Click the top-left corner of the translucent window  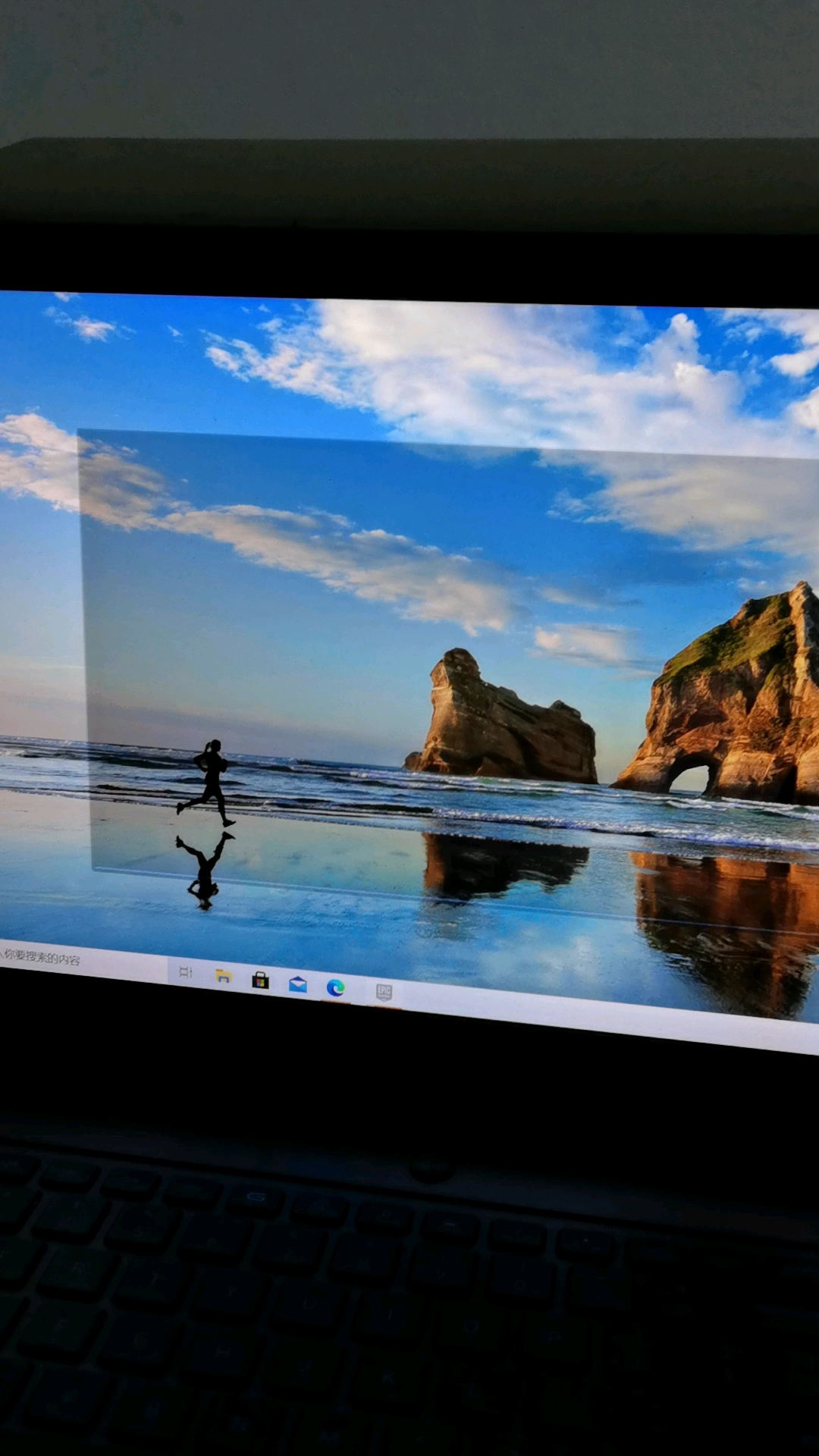pyautogui.click(x=80, y=432)
